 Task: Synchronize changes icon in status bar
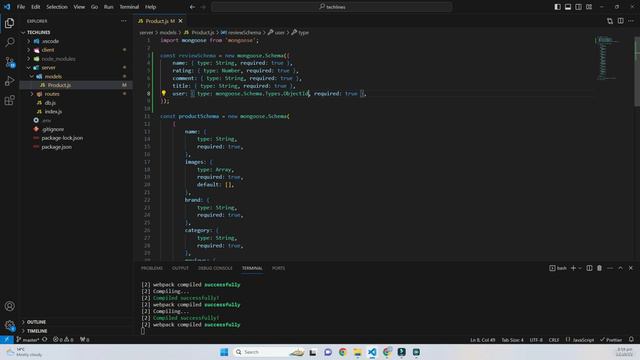click(44, 340)
